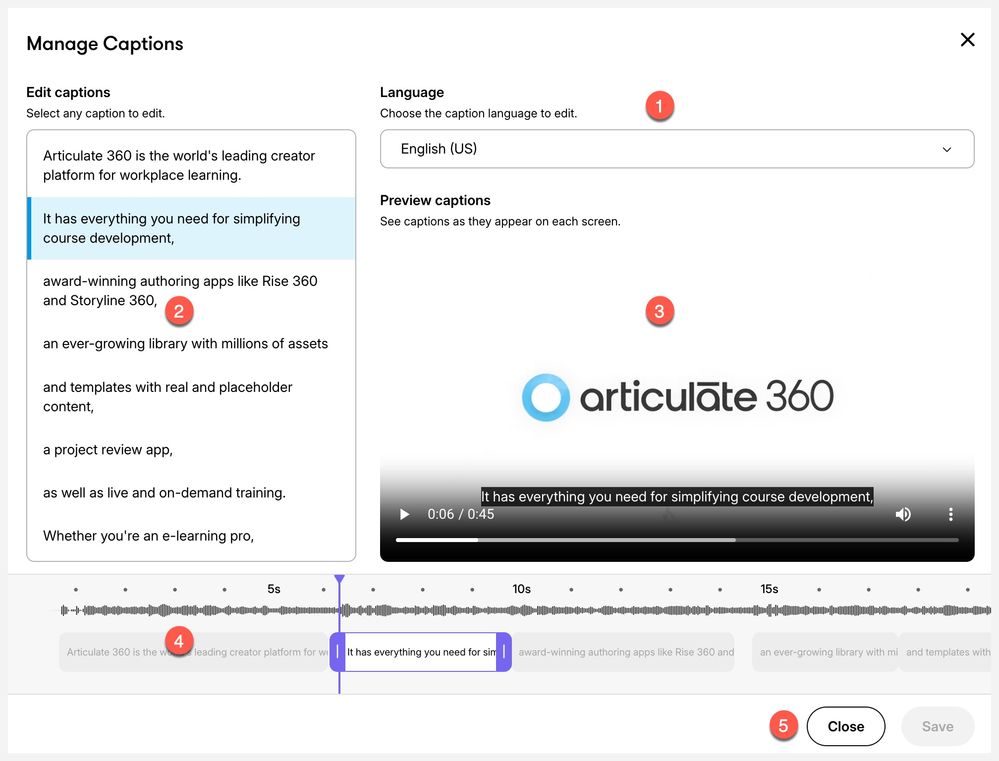Select timeline clip 'award-winning authoring apps'
Image resolution: width=999 pixels, height=761 pixels.
[x=623, y=652]
